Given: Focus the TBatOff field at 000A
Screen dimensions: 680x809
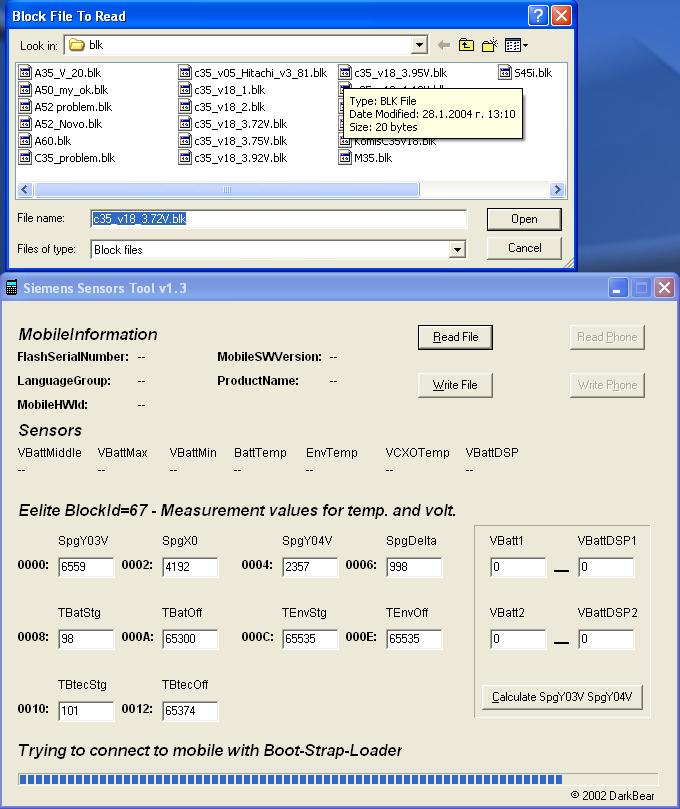Looking at the screenshot, I should (190, 639).
